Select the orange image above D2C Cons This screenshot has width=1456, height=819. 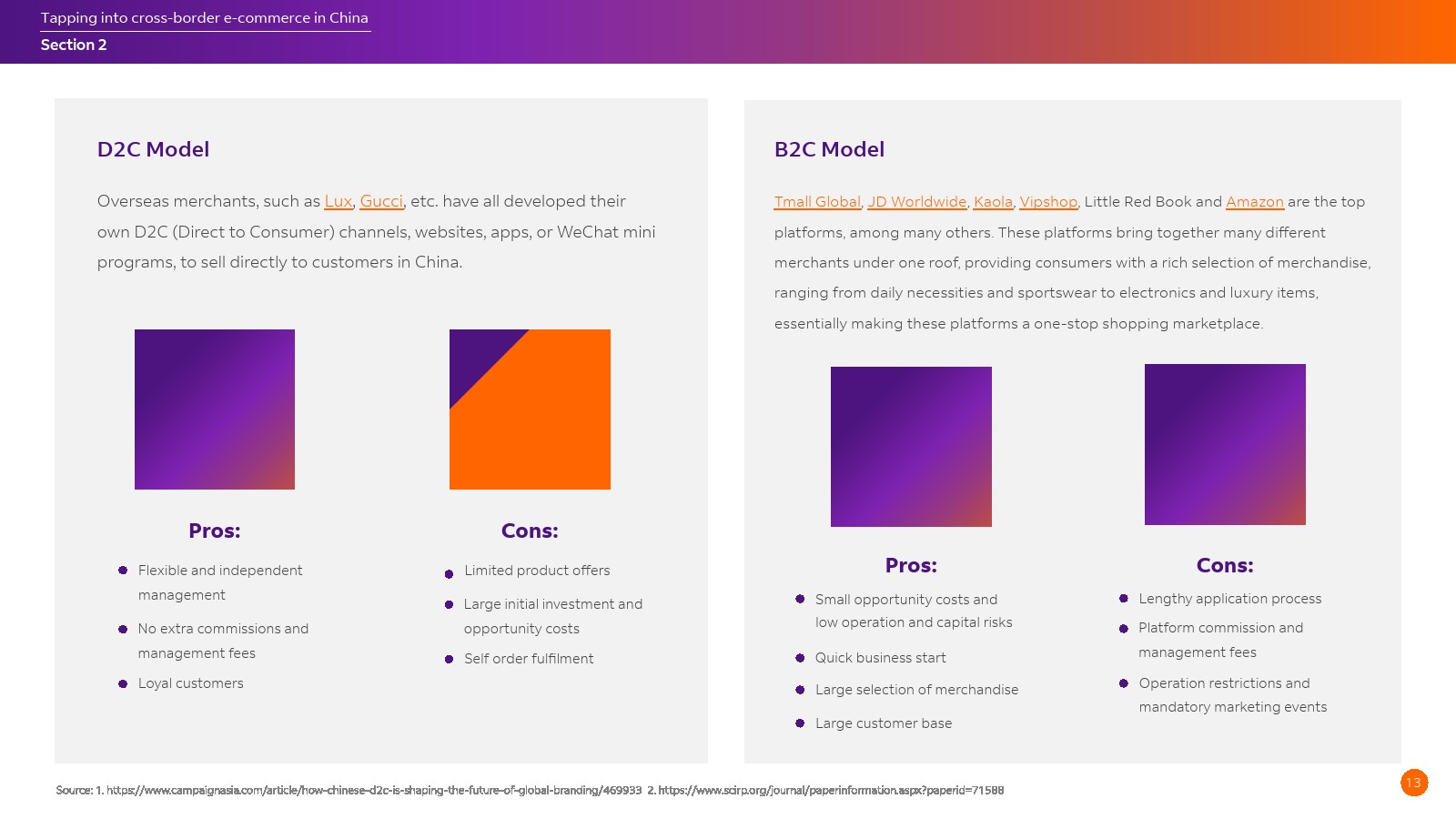point(530,409)
